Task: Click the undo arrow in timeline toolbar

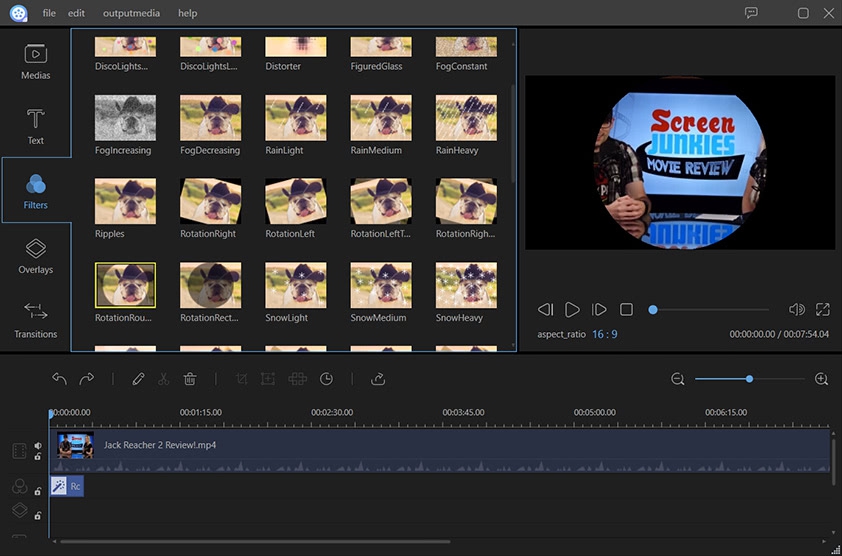Action: pyautogui.click(x=59, y=379)
